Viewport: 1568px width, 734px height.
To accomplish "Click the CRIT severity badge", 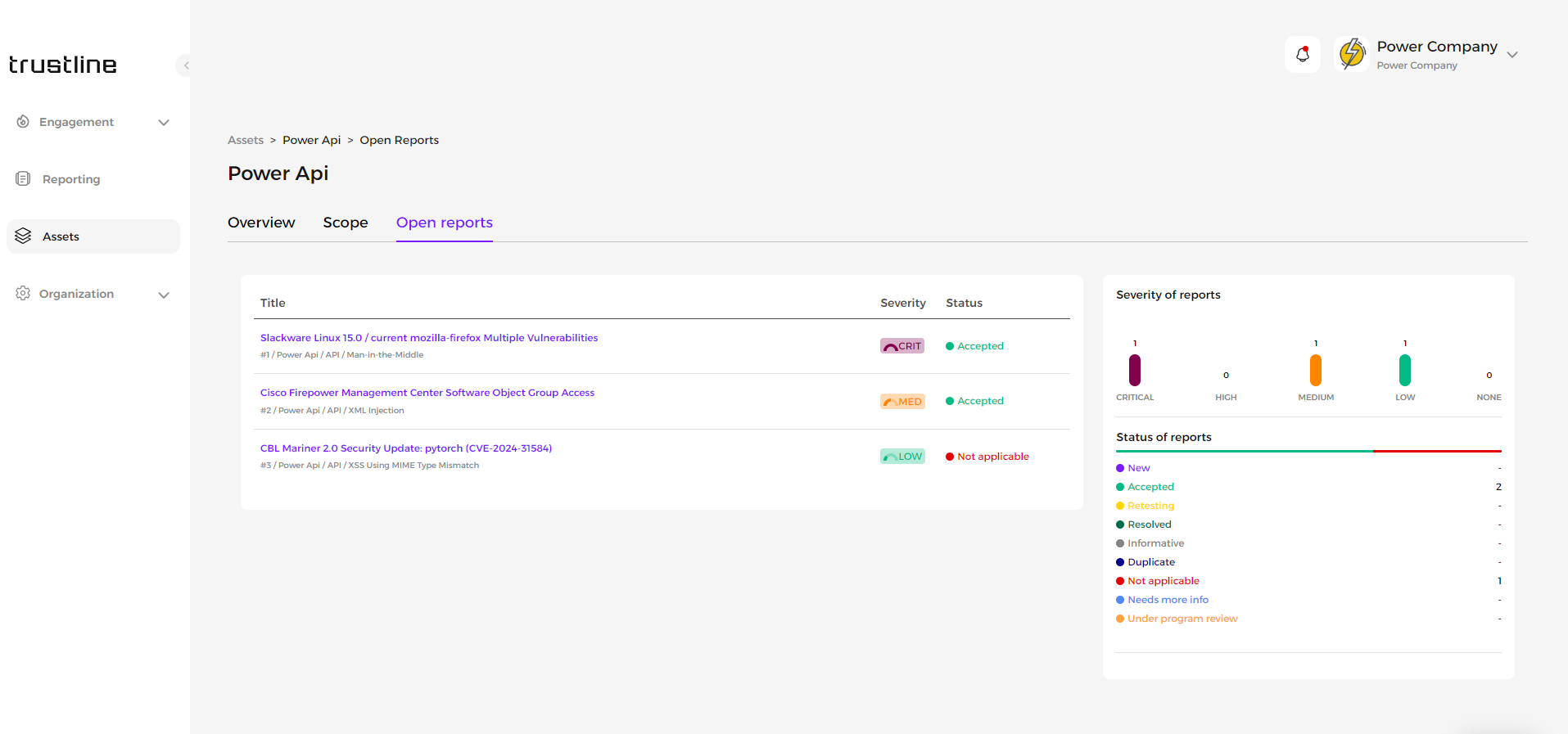I will point(901,346).
